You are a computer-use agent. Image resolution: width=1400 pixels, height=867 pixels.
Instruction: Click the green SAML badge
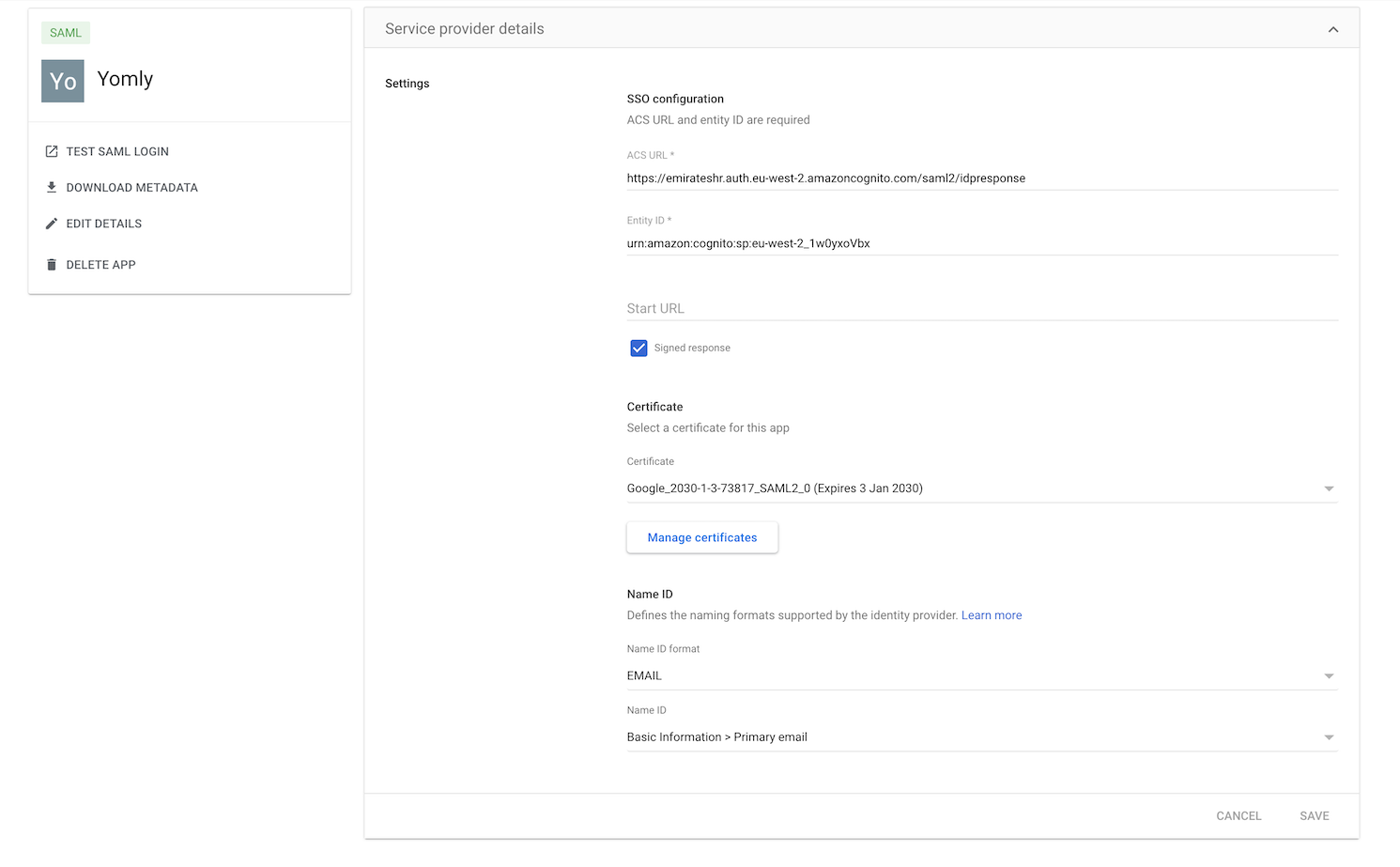[66, 33]
